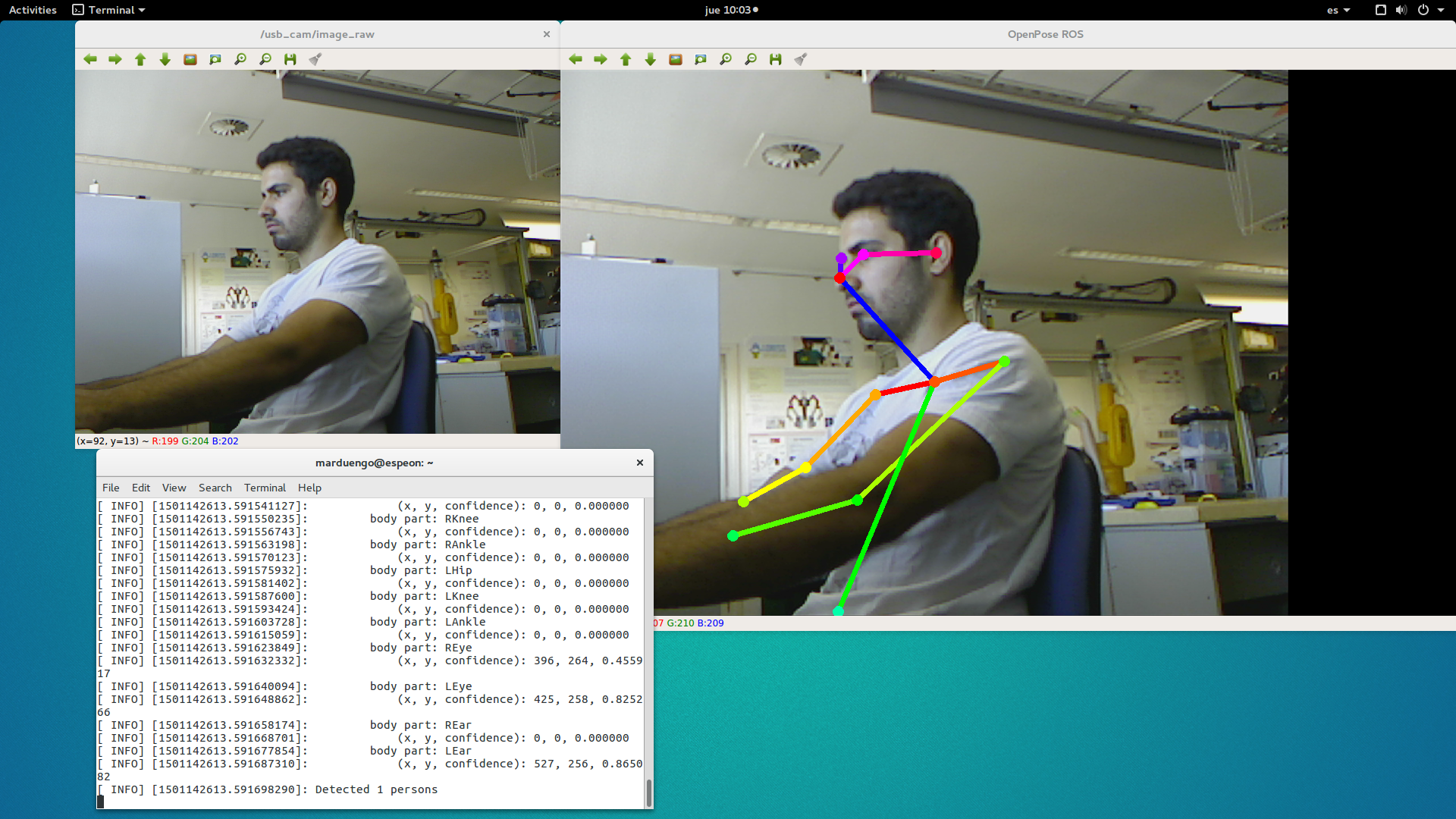The image size is (1456, 819).
Task: Save the OpenPose ROS image
Action: point(775,59)
